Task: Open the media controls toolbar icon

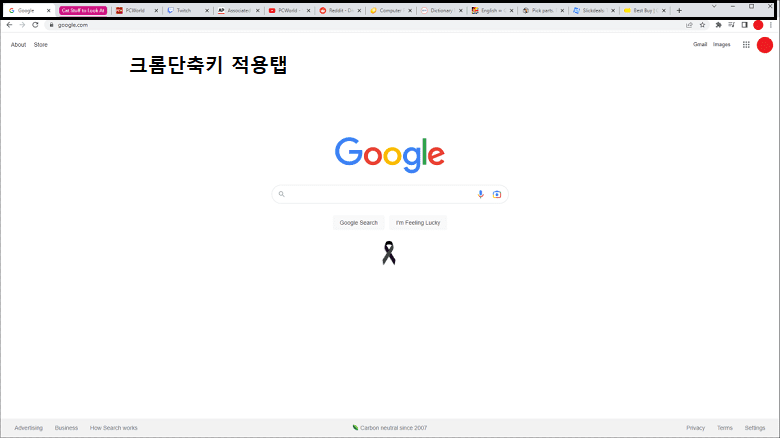Action: pyautogui.click(x=731, y=25)
